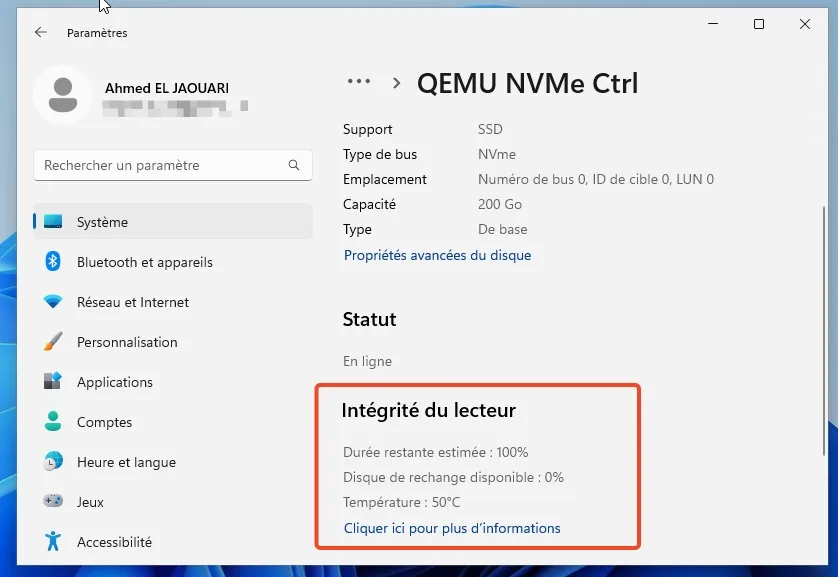This screenshot has width=838, height=577.
Task: Open the Applications grid icon
Action: (x=56, y=382)
